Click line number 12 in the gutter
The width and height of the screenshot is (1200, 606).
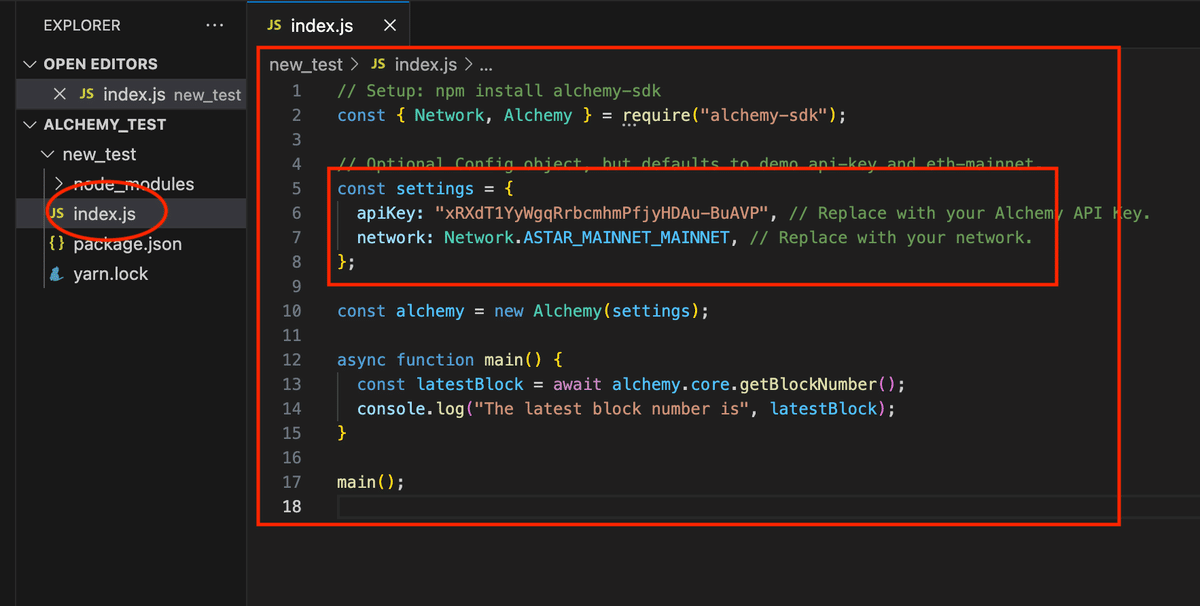[291, 359]
